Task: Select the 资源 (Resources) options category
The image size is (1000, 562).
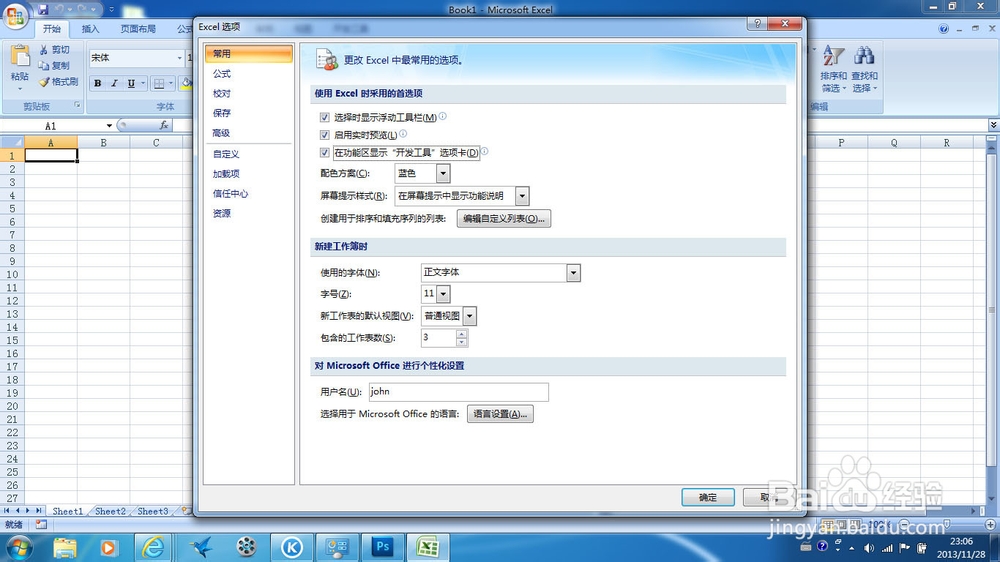Action: 222,213
